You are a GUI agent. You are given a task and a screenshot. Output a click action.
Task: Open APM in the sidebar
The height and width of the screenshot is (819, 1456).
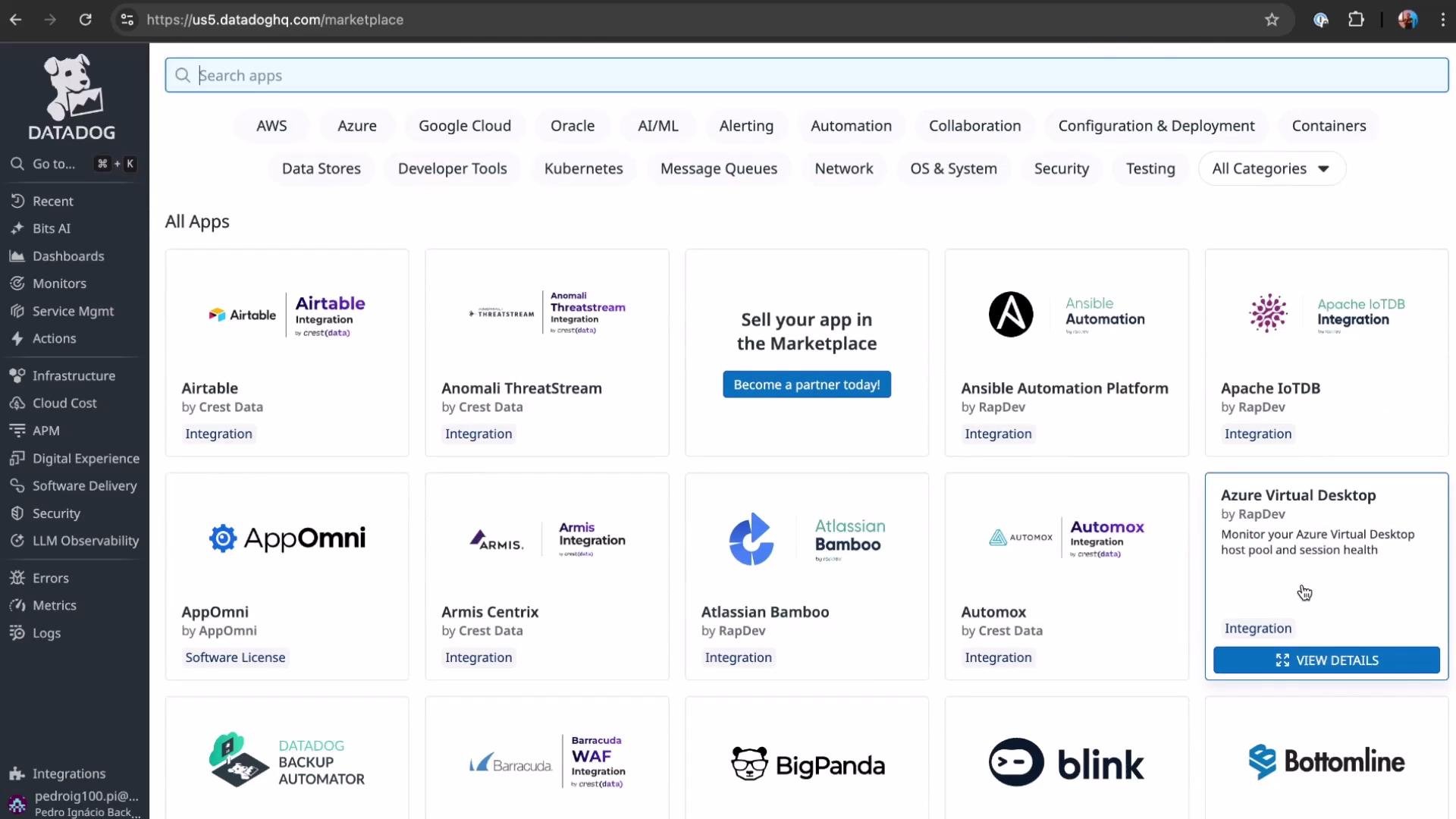(45, 431)
